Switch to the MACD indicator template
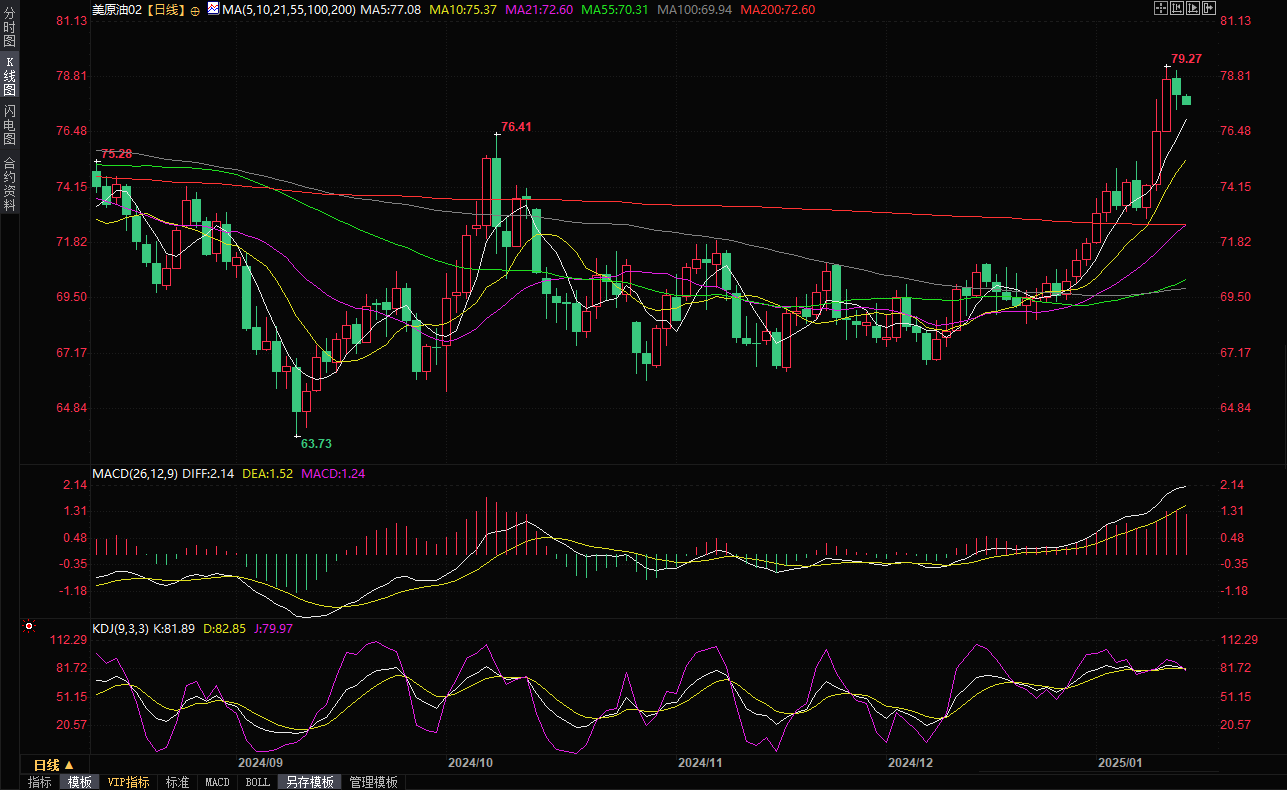 point(217,782)
